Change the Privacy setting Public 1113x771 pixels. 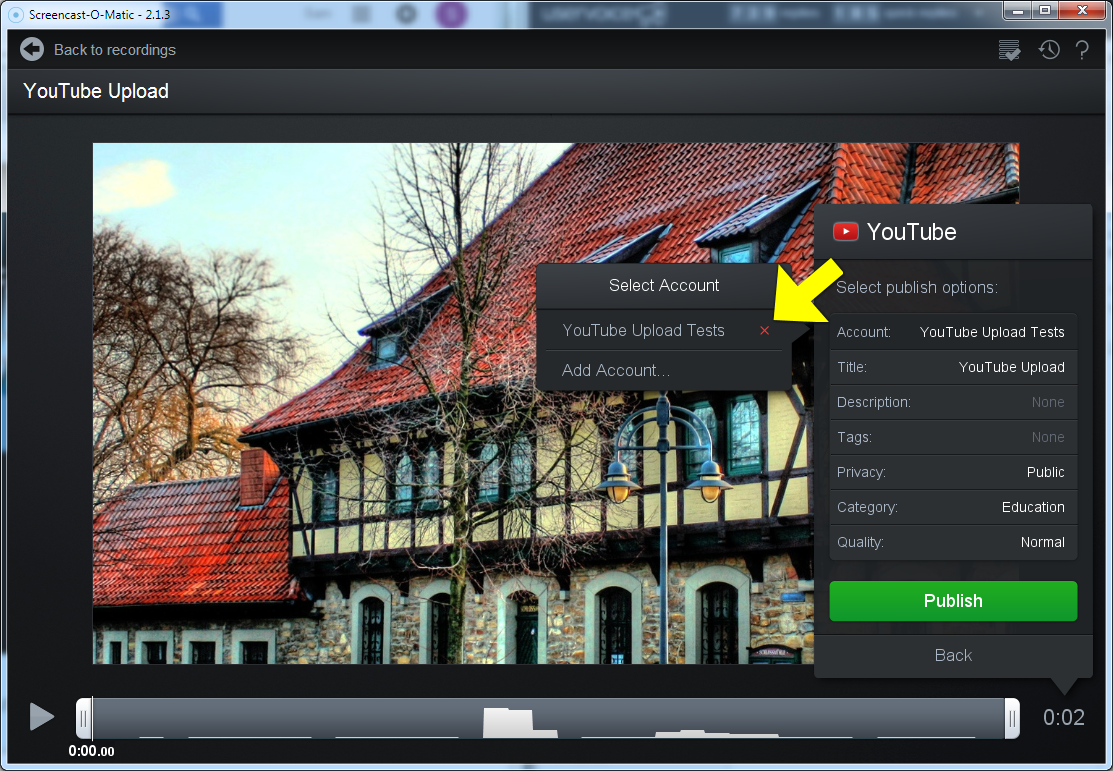point(953,472)
